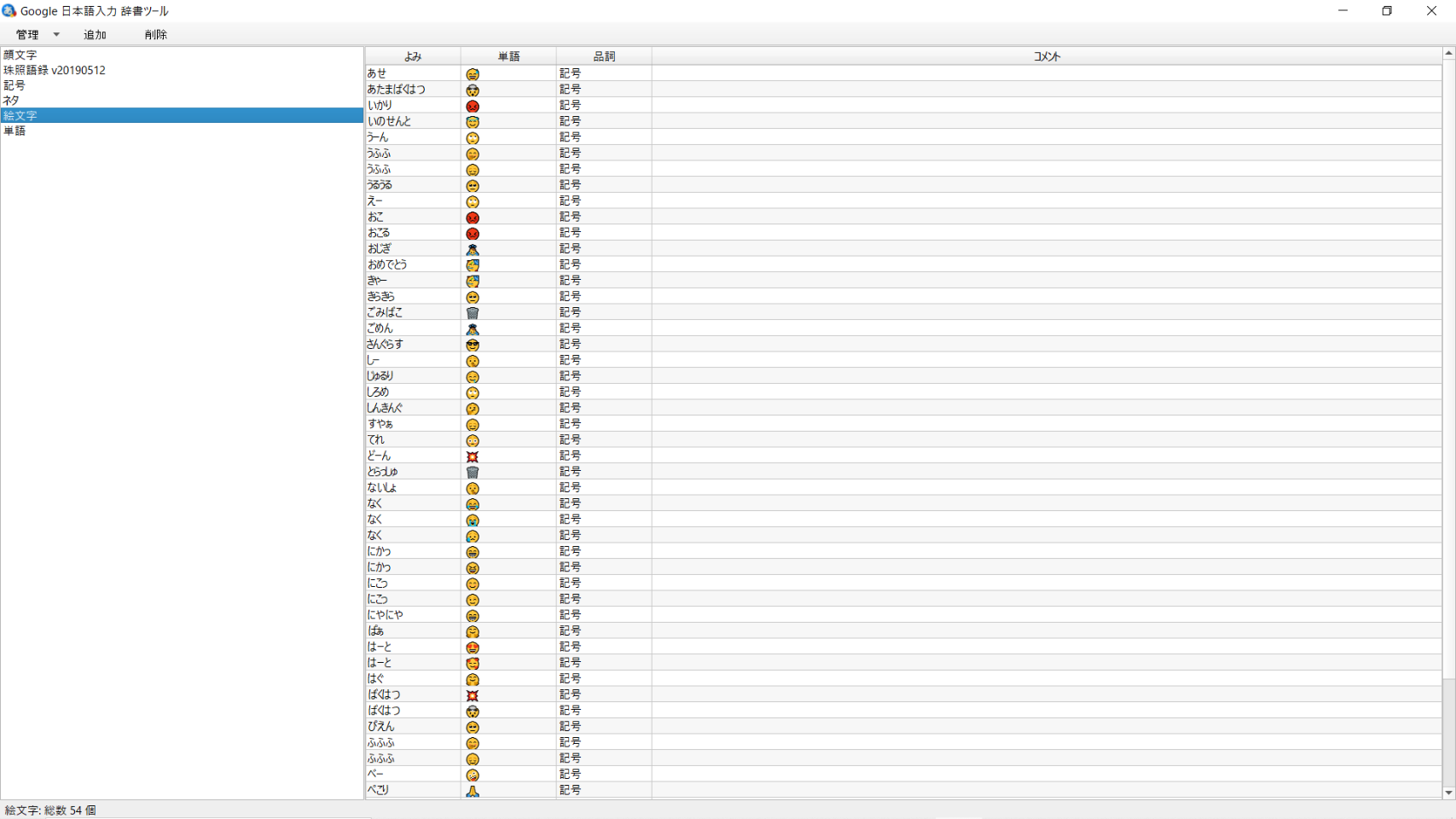Click the scrollbar down arrow in the word list
The height and width of the screenshot is (819, 1456).
1448,793
